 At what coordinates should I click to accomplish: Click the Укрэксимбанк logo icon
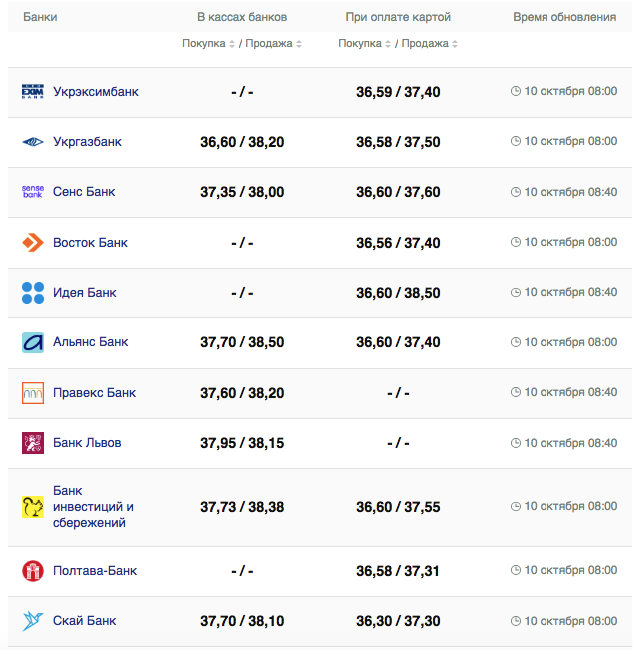[x=33, y=92]
